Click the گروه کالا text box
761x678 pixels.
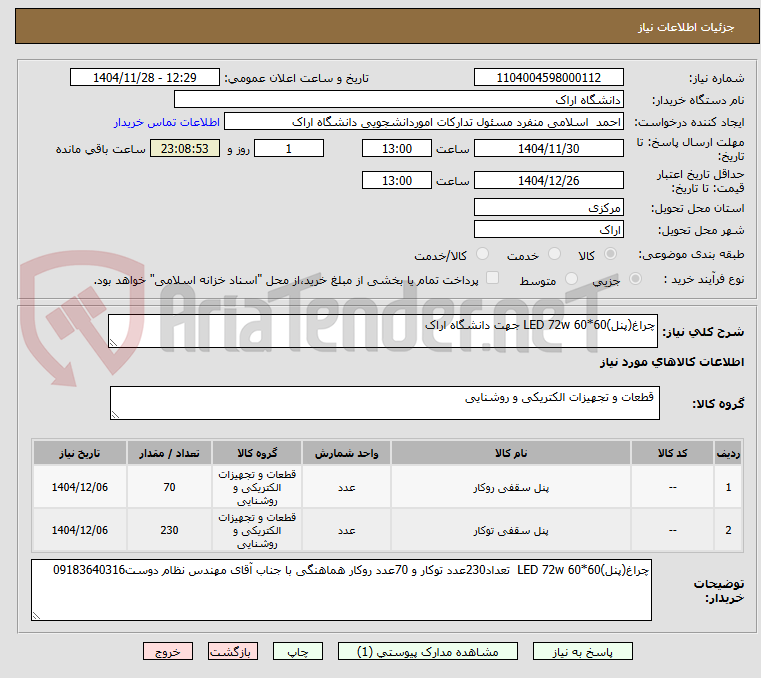tap(384, 403)
